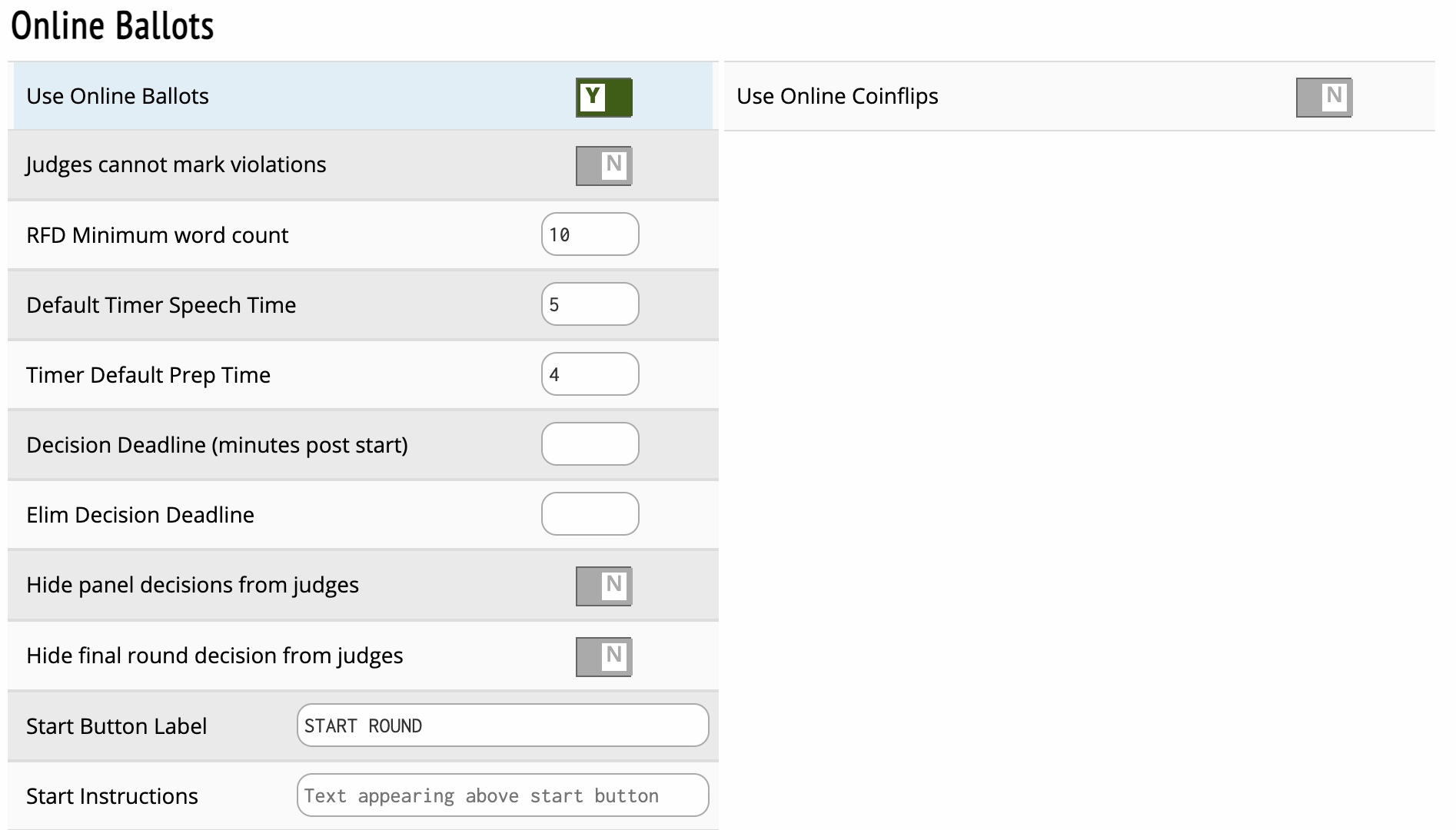1456x830 pixels.
Task: Click into the Start Instructions text box
Action: pyautogui.click(x=502, y=795)
